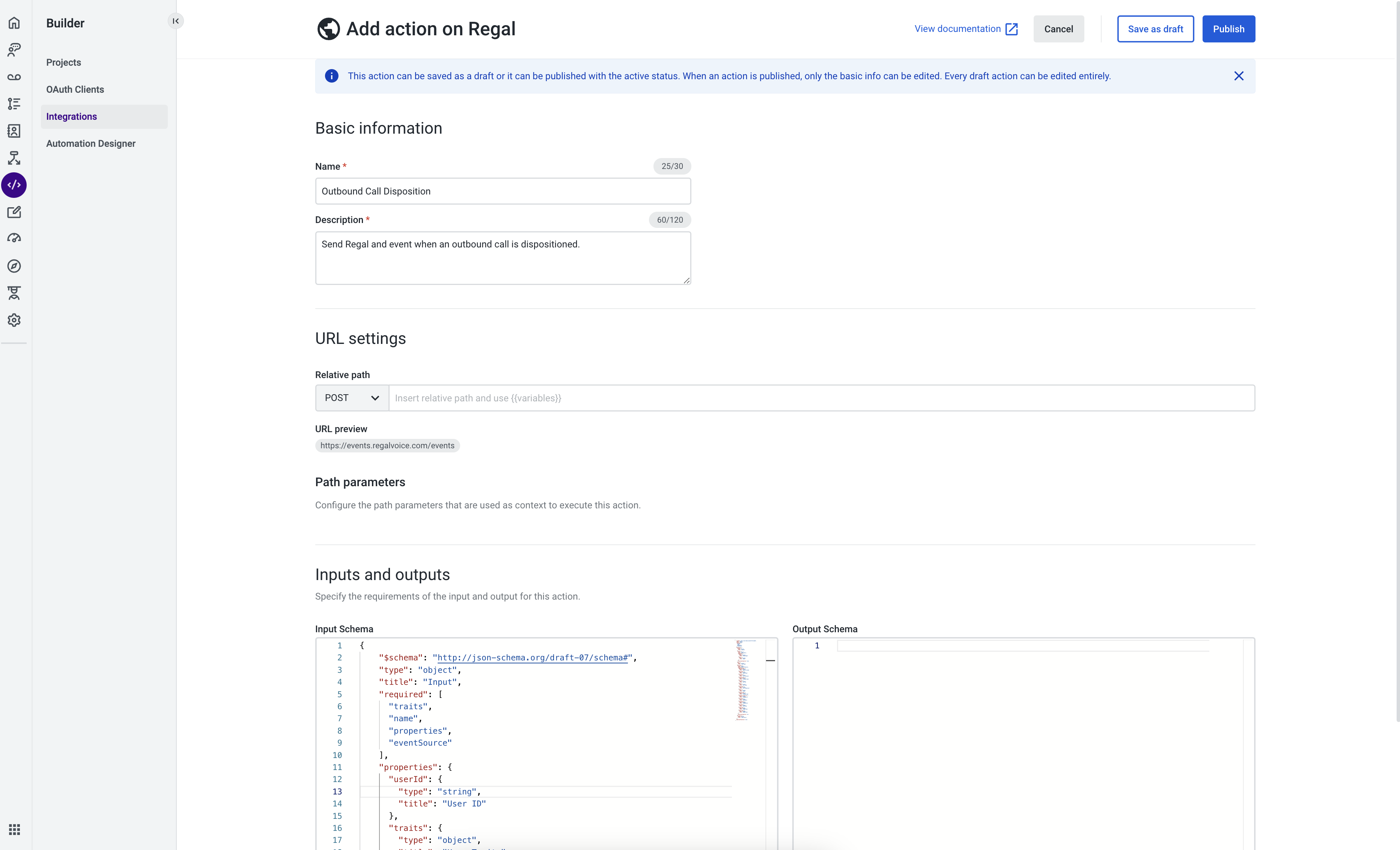Open the voicemail icon in the sidebar

(x=14, y=77)
